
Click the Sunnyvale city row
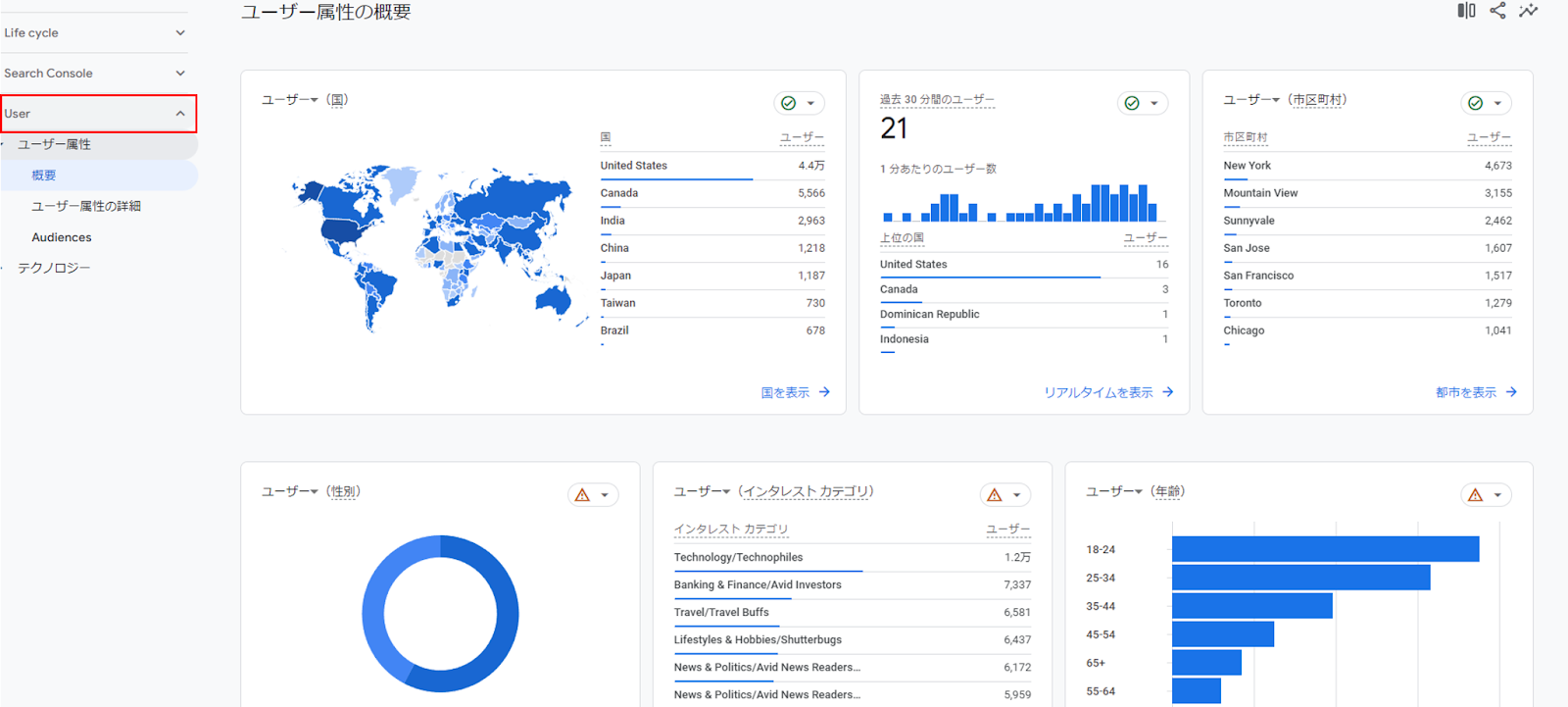tap(1367, 221)
